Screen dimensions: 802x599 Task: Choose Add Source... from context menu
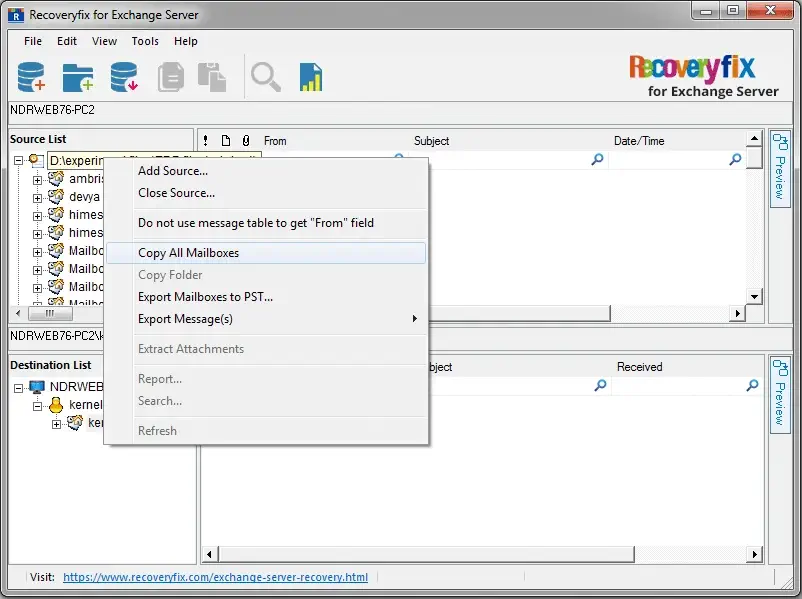pos(266,171)
